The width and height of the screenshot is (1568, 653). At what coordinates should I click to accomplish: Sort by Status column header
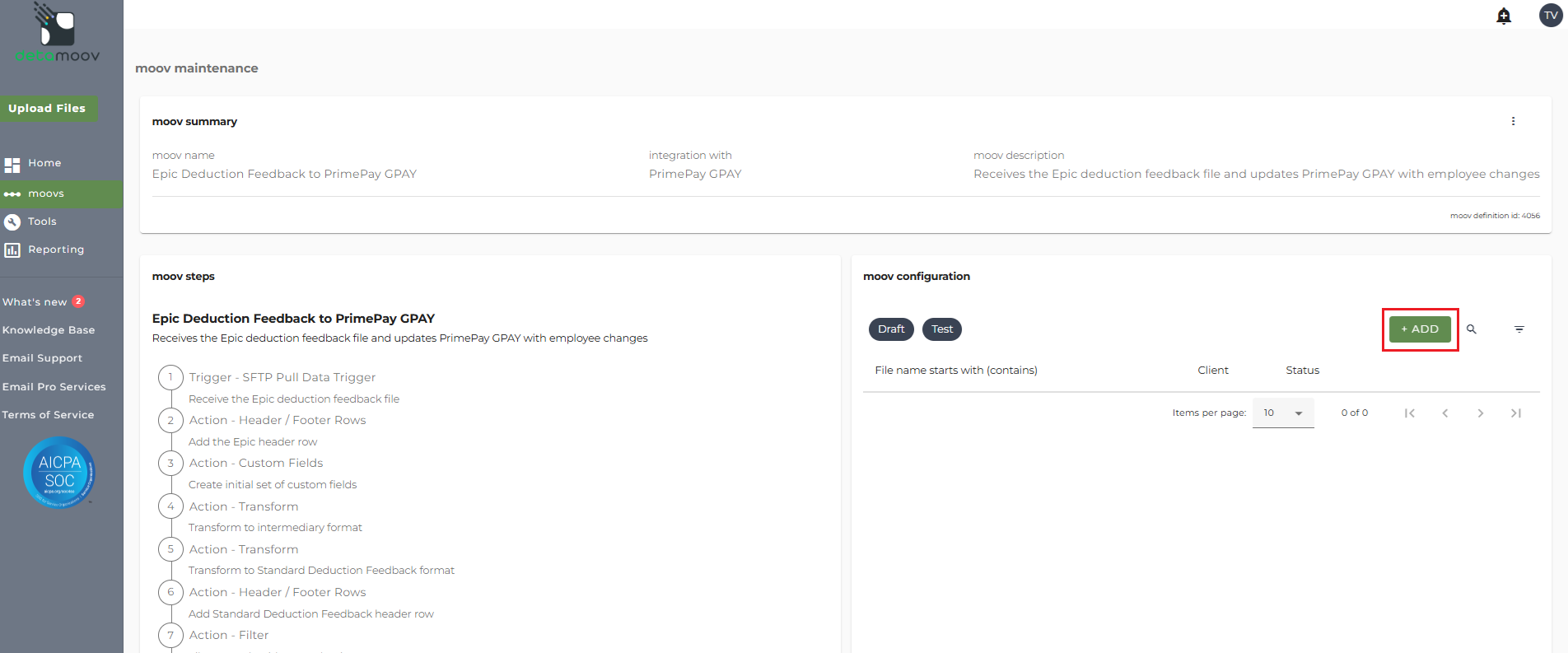point(1303,371)
